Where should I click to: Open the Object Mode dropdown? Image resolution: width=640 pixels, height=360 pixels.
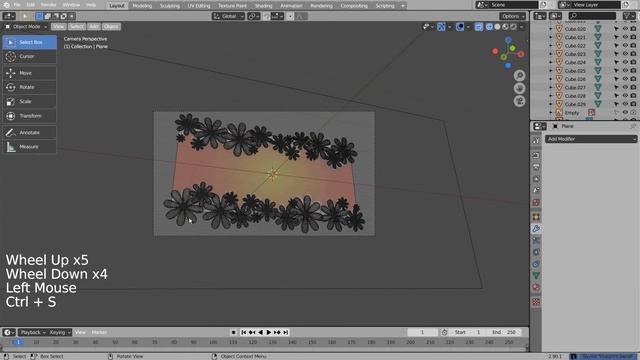25,27
